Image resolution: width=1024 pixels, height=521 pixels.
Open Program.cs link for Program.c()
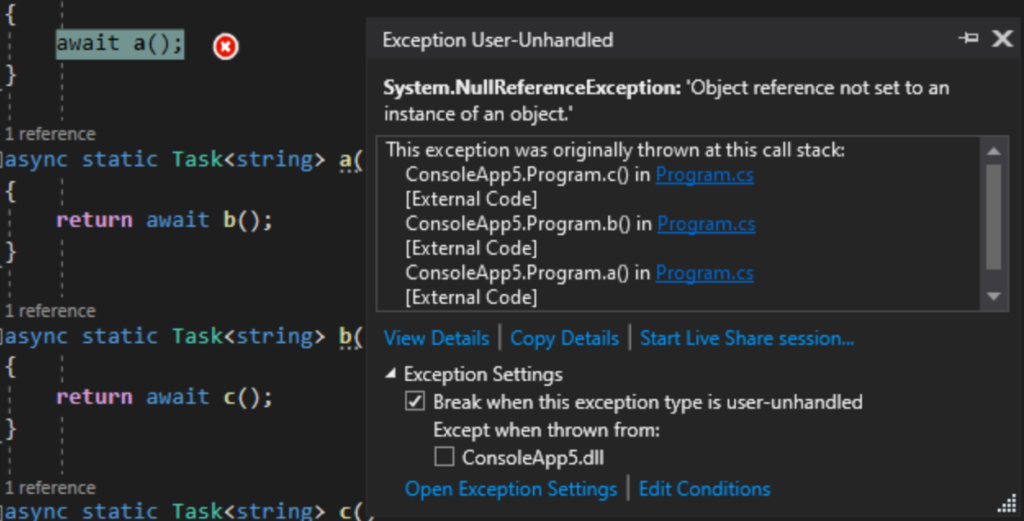(705, 175)
